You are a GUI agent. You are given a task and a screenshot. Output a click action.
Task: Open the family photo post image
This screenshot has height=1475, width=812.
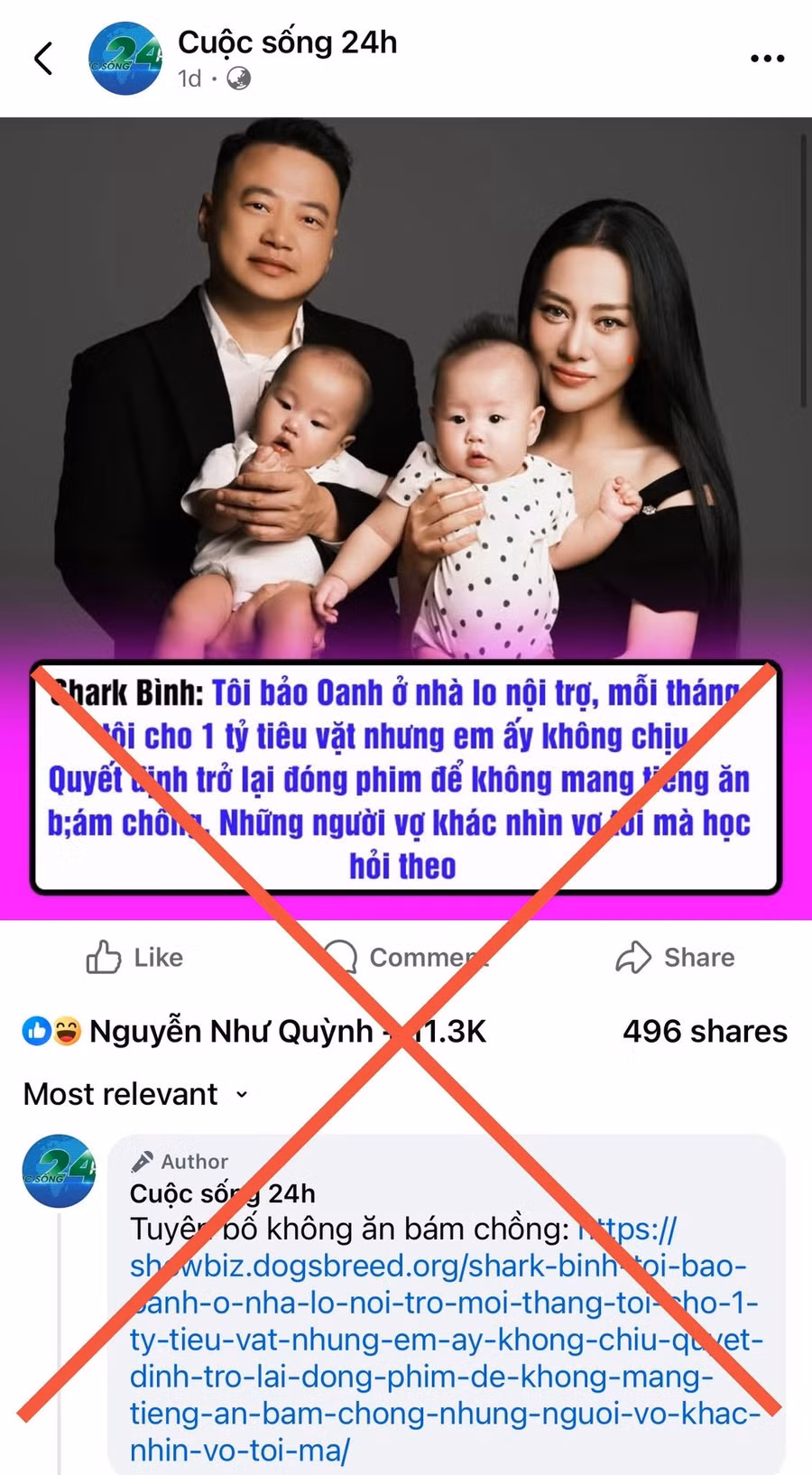click(401, 388)
